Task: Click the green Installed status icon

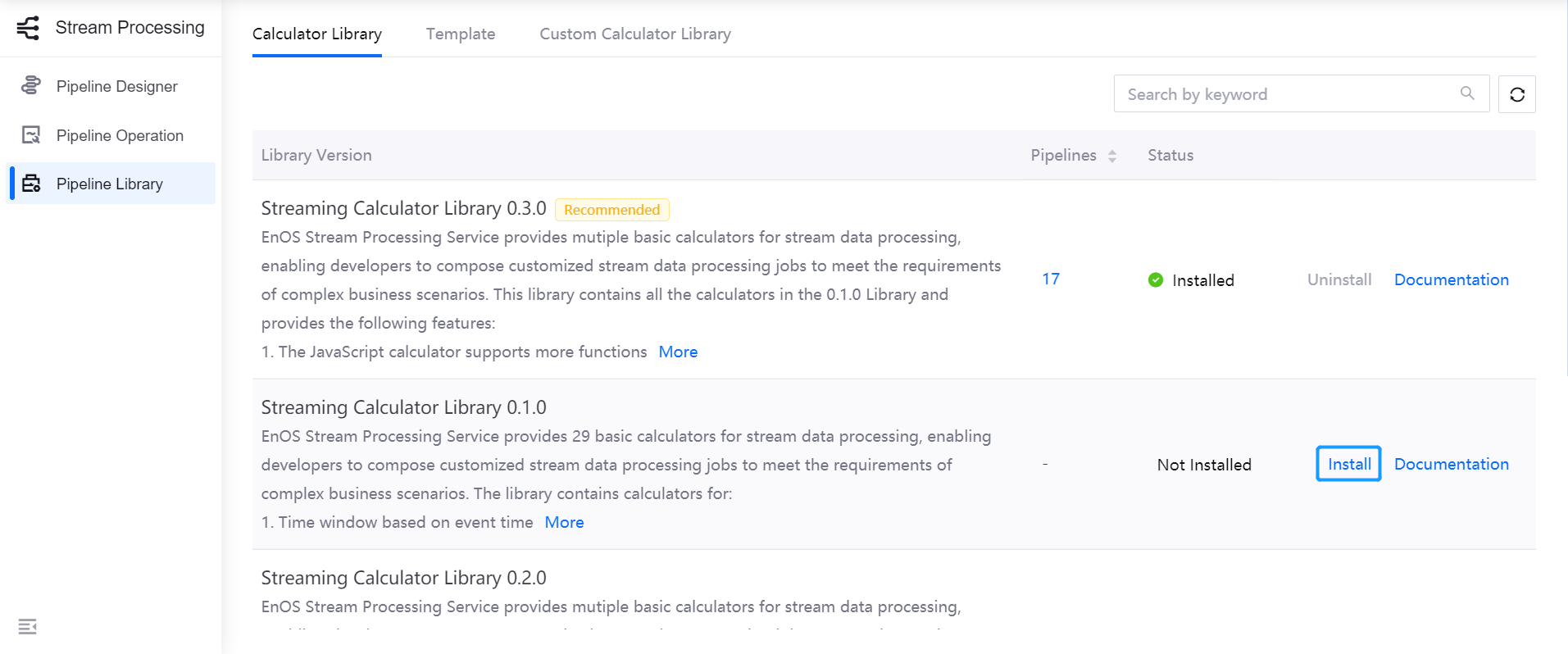Action: pyautogui.click(x=1156, y=280)
